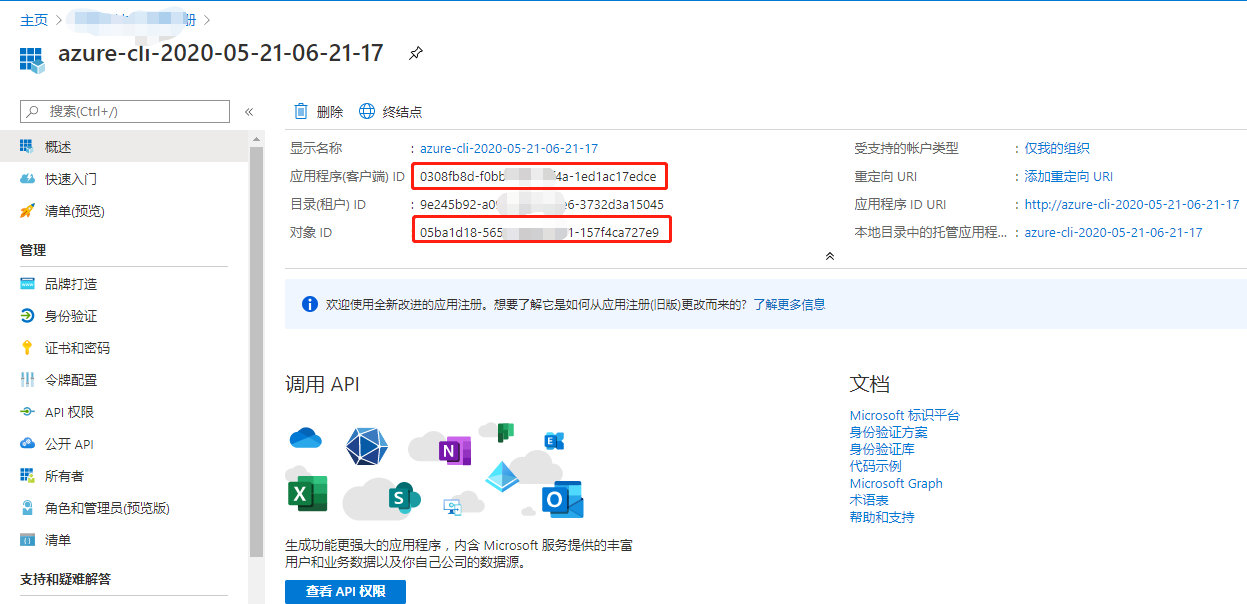
Task: Click the trash icon for 删除
Action: coord(301,112)
